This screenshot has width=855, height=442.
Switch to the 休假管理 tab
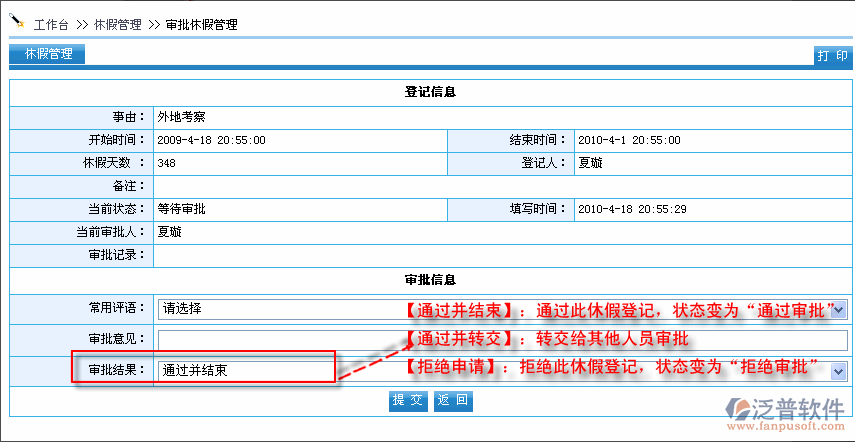pos(47,55)
